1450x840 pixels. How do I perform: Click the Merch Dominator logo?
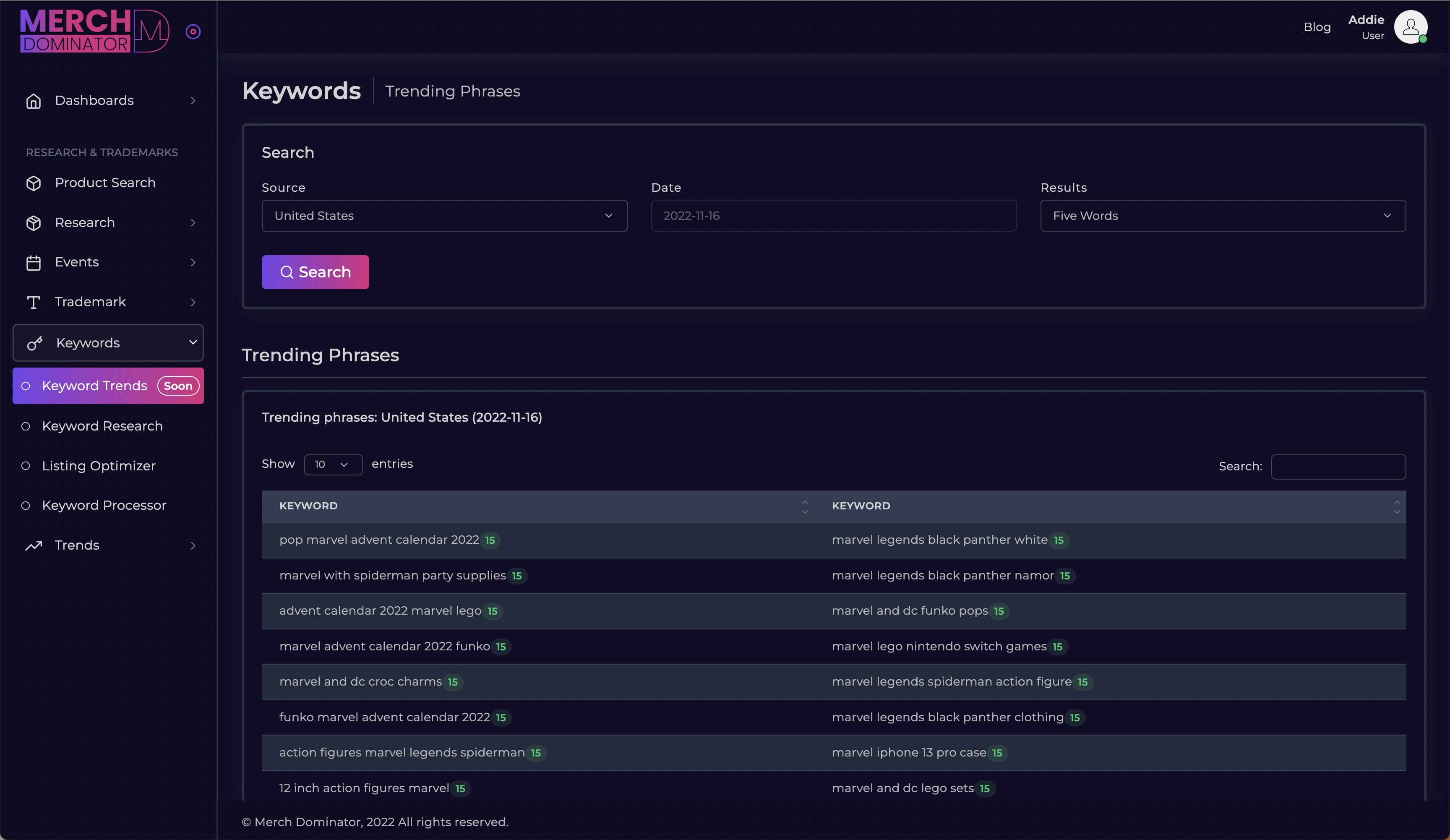[95, 31]
